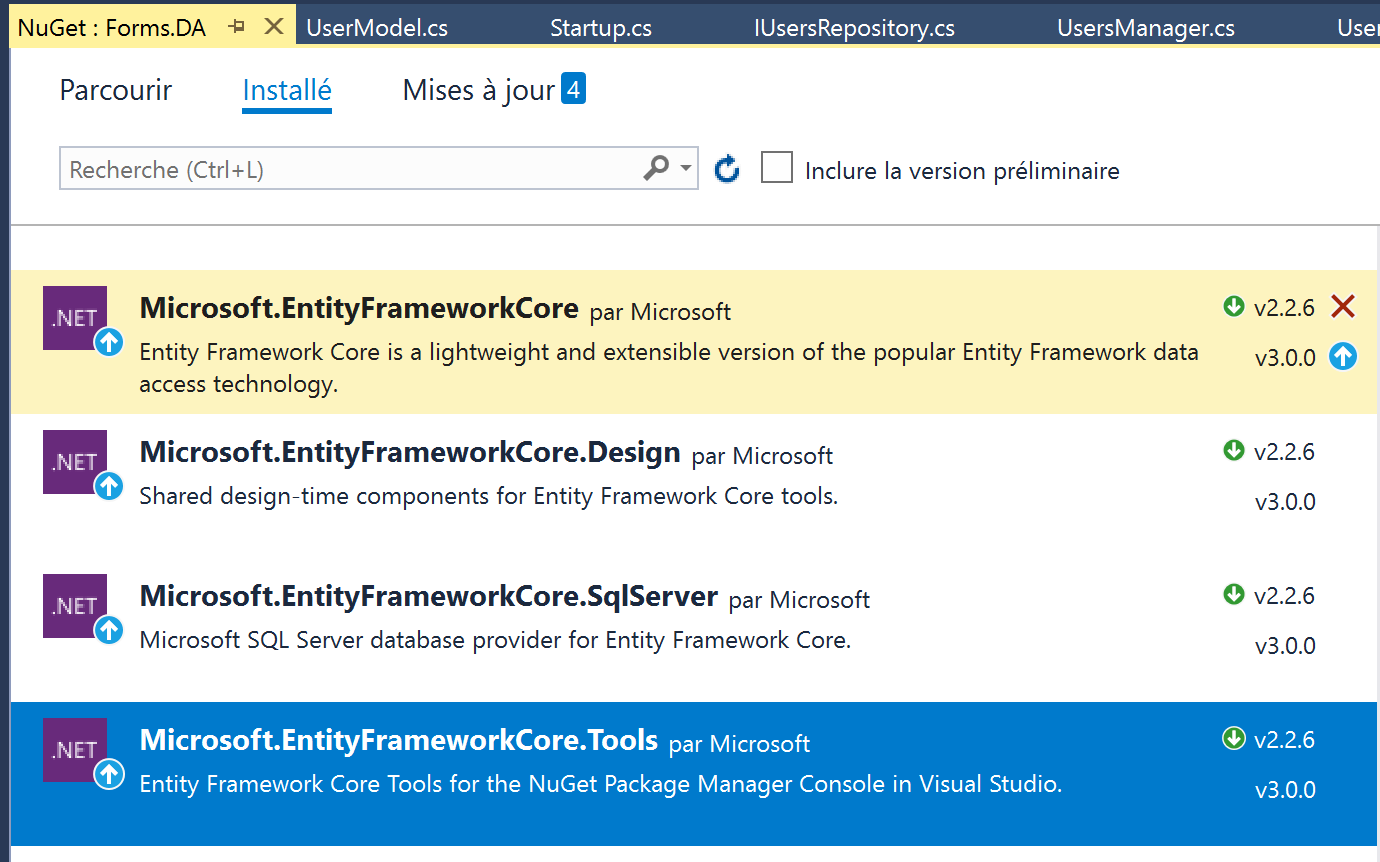
Task: Click the EntityFrameworkCore.Tools .NET icon
Action: (x=75, y=750)
